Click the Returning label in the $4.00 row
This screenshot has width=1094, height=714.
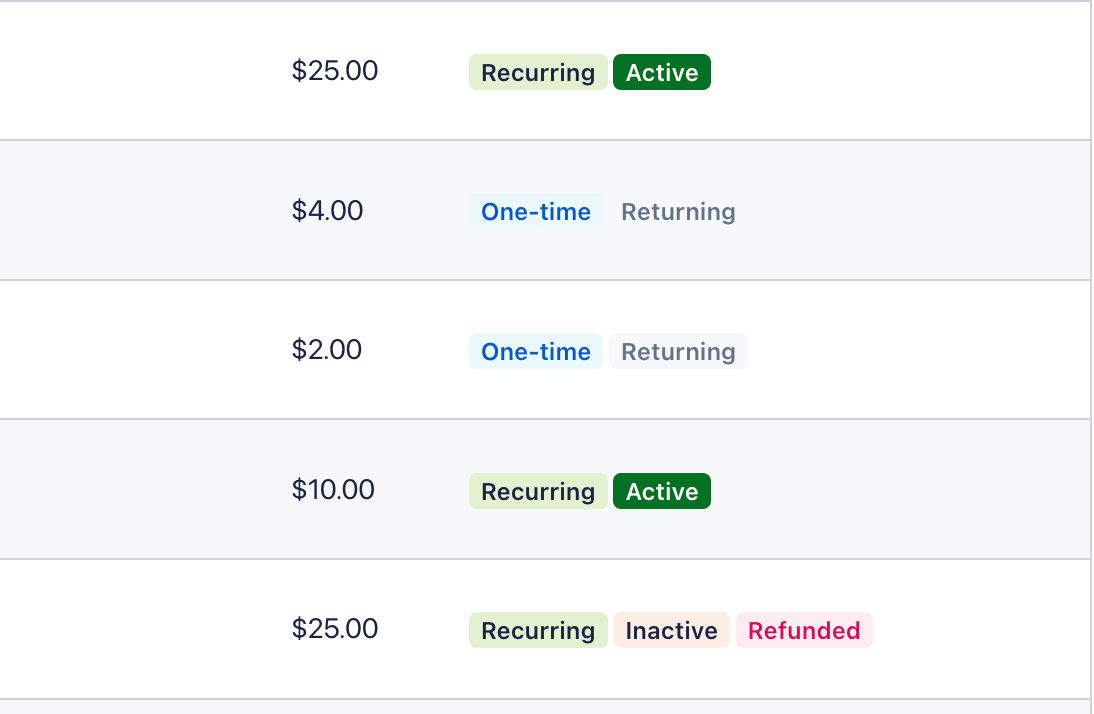click(678, 212)
